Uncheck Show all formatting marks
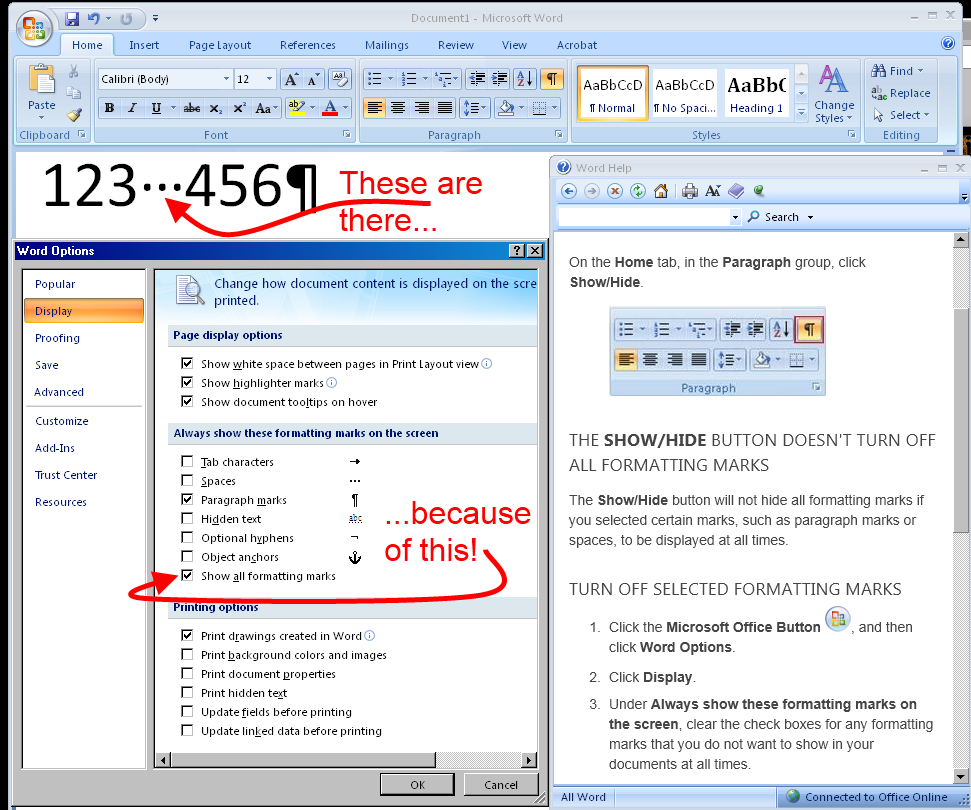Viewport: 971px width, 810px height. [187, 576]
